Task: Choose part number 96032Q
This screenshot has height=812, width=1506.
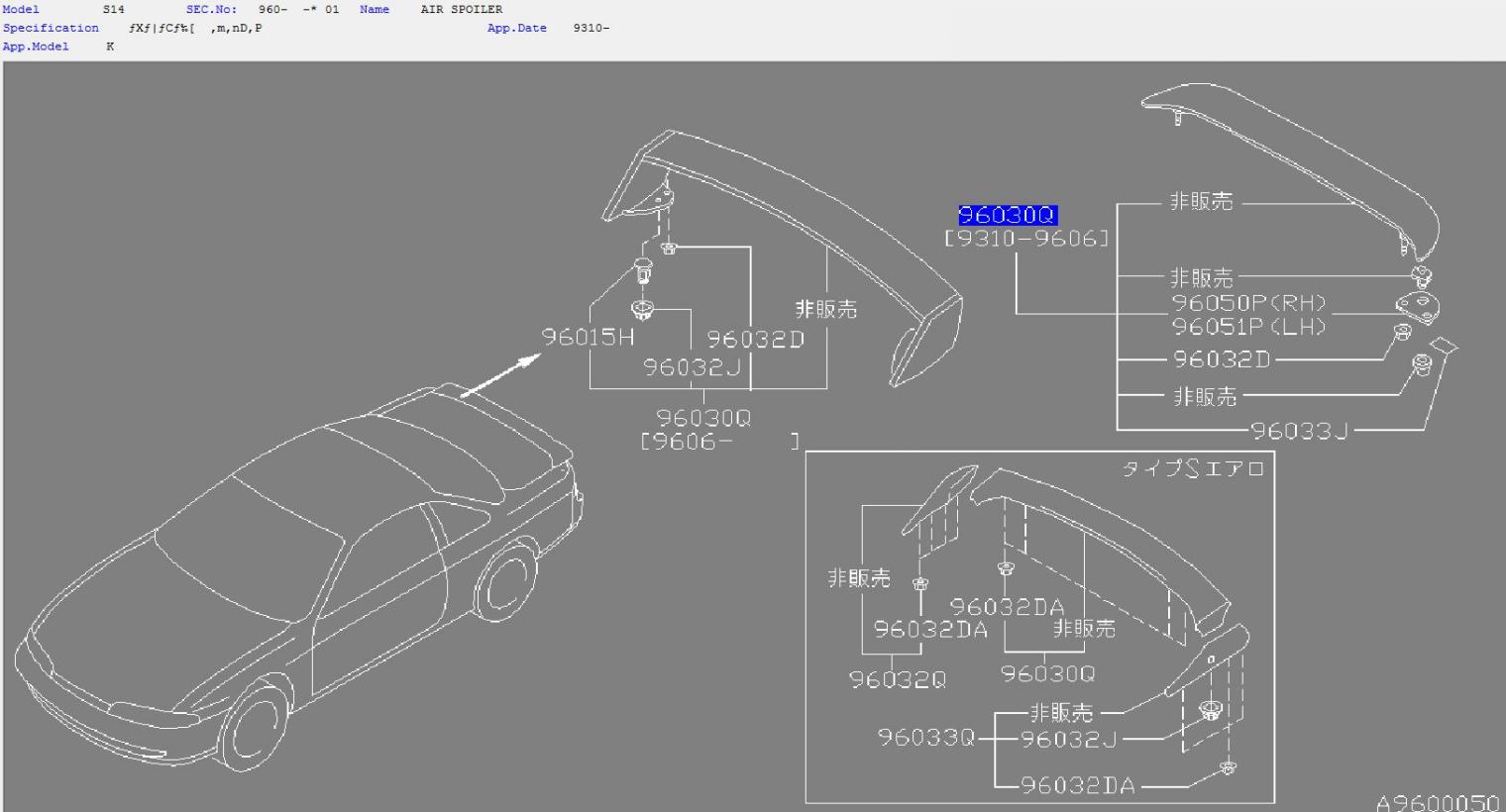Action: pos(897,679)
